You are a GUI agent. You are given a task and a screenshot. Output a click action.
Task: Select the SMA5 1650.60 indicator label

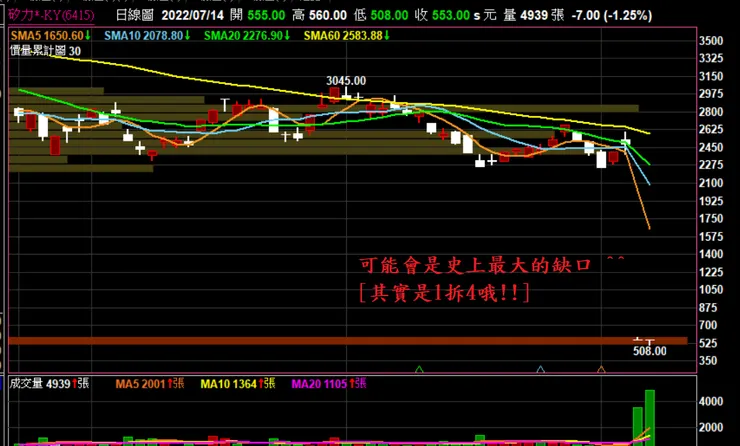coord(50,35)
